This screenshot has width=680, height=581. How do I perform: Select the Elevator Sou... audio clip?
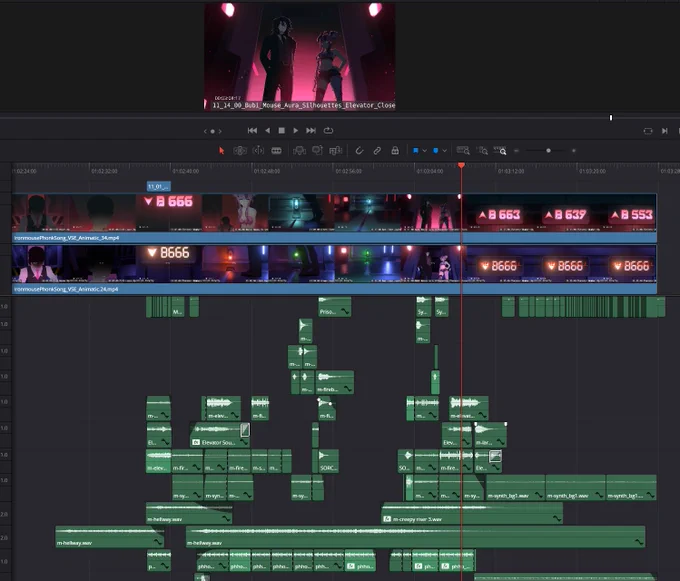click(x=220, y=435)
